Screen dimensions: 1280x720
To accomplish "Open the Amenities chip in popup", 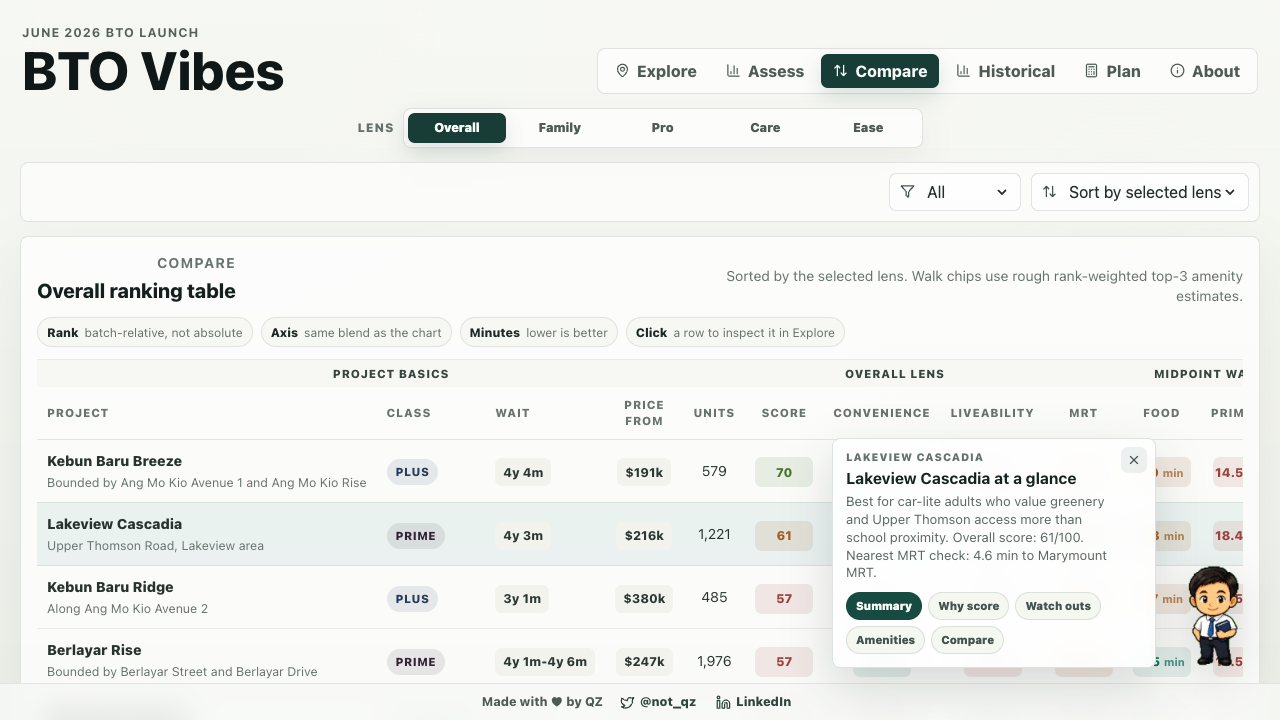I will coord(885,640).
